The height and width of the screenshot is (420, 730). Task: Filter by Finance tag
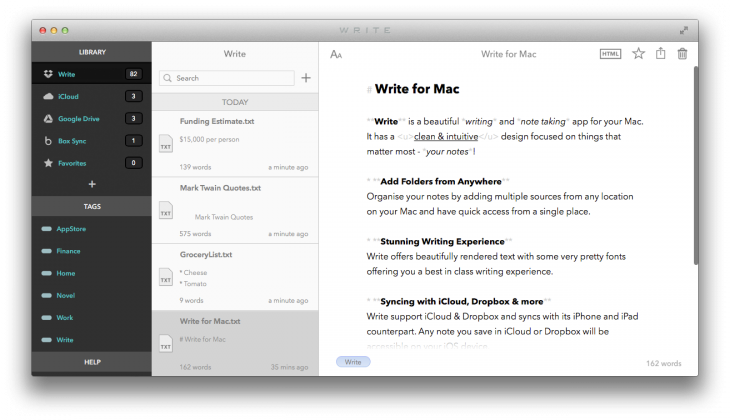click(x=68, y=251)
